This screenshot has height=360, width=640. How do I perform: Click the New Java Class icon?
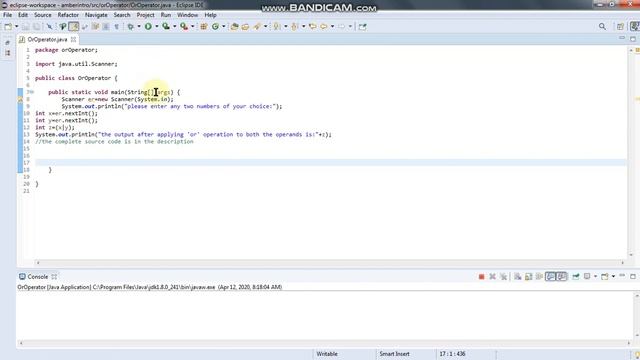tap(215, 27)
